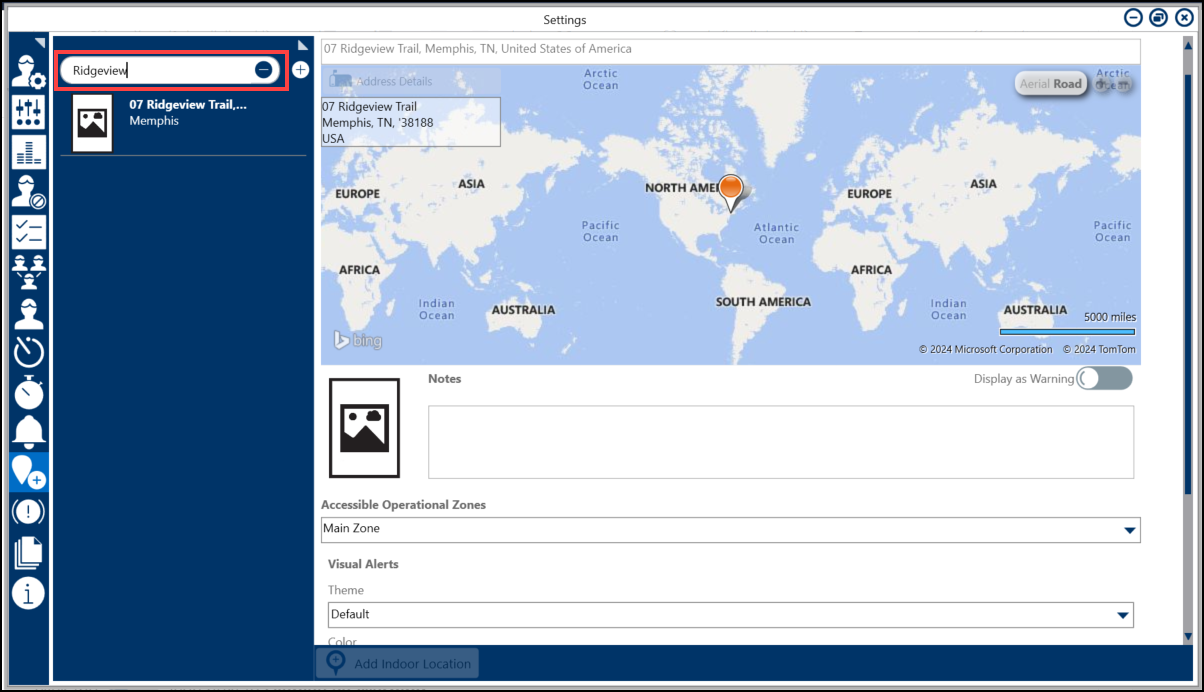Click the plus icon to add location
The height and width of the screenshot is (692, 1204).
pyautogui.click(x=301, y=70)
